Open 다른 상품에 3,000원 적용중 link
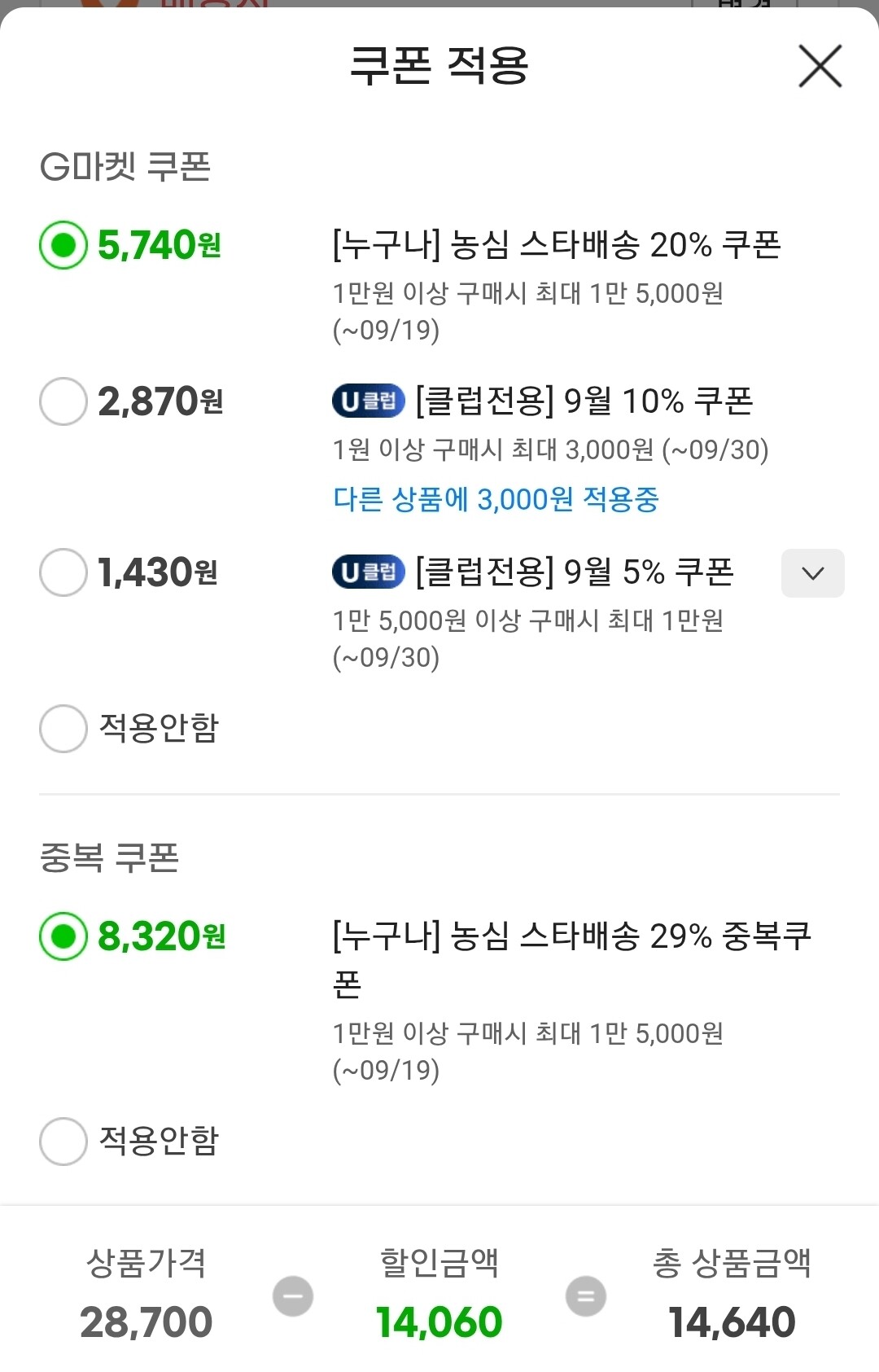879x1372 pixels. [x=496, y=499]
